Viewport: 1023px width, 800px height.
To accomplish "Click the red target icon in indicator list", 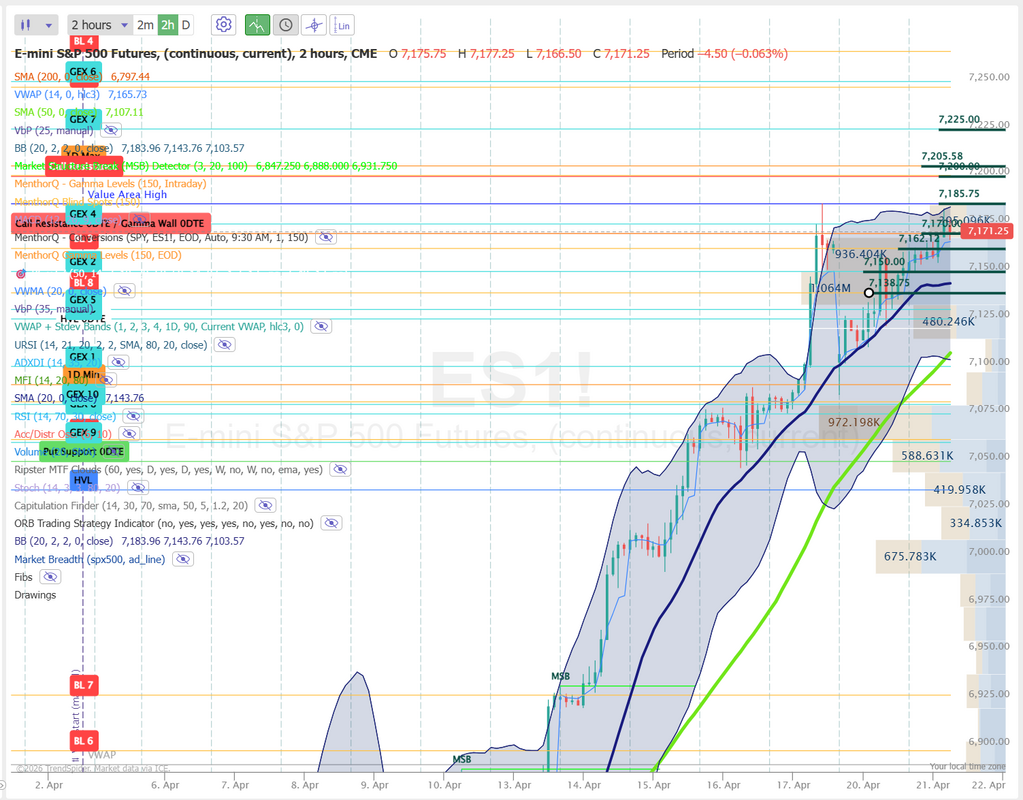I will tap(20, 273).
